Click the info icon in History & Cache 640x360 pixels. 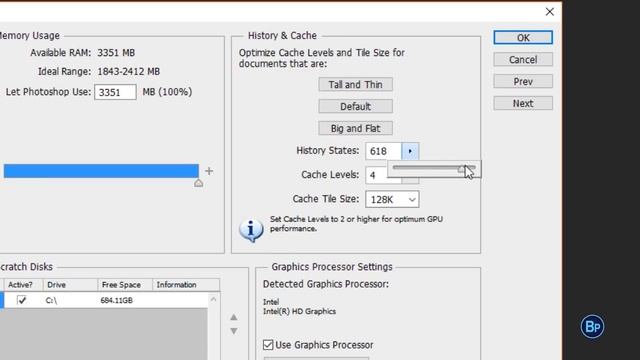coord(251,229)
